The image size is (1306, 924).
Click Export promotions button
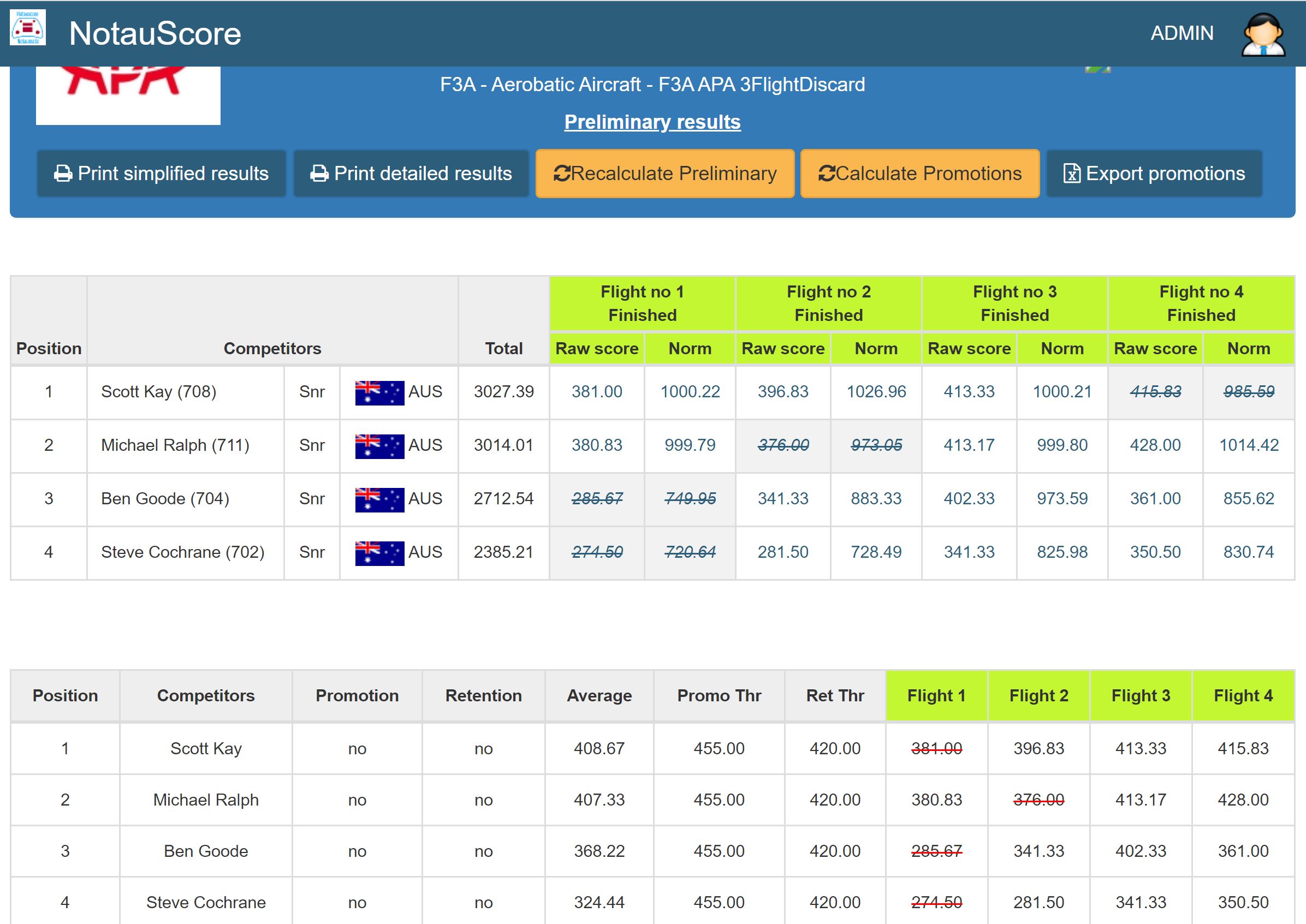coord(1154,174)
